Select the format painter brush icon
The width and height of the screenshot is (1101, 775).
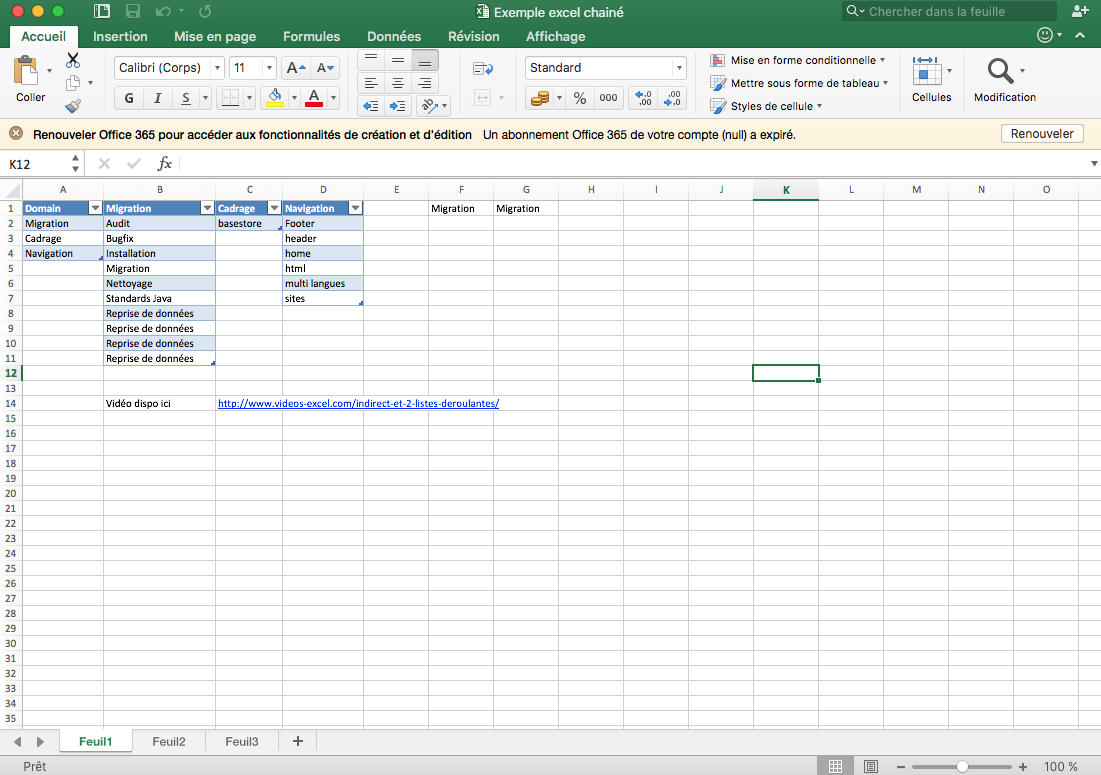click(x=73, y=105)
